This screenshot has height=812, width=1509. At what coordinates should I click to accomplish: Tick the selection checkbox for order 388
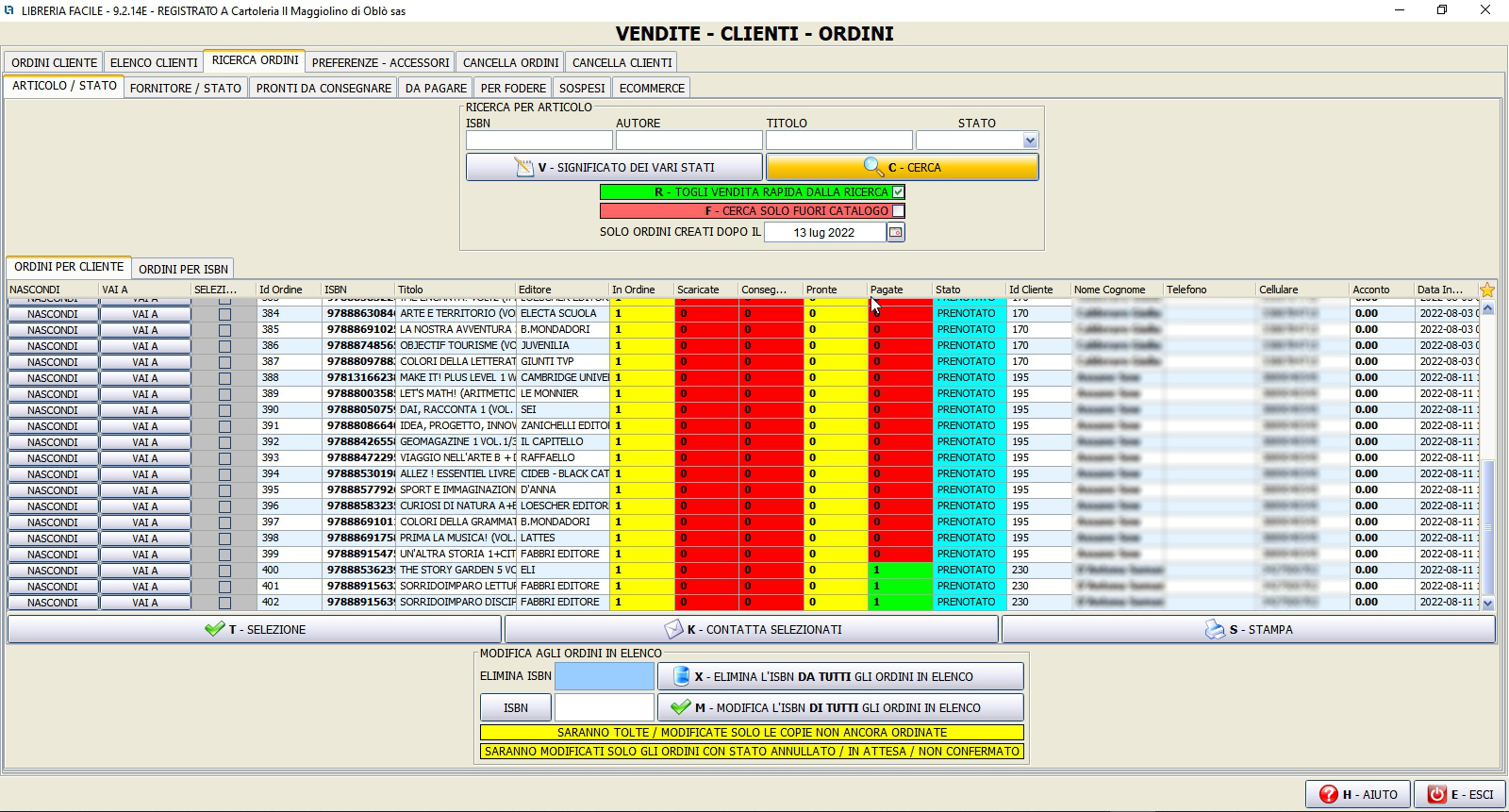[x=224, y=378]
